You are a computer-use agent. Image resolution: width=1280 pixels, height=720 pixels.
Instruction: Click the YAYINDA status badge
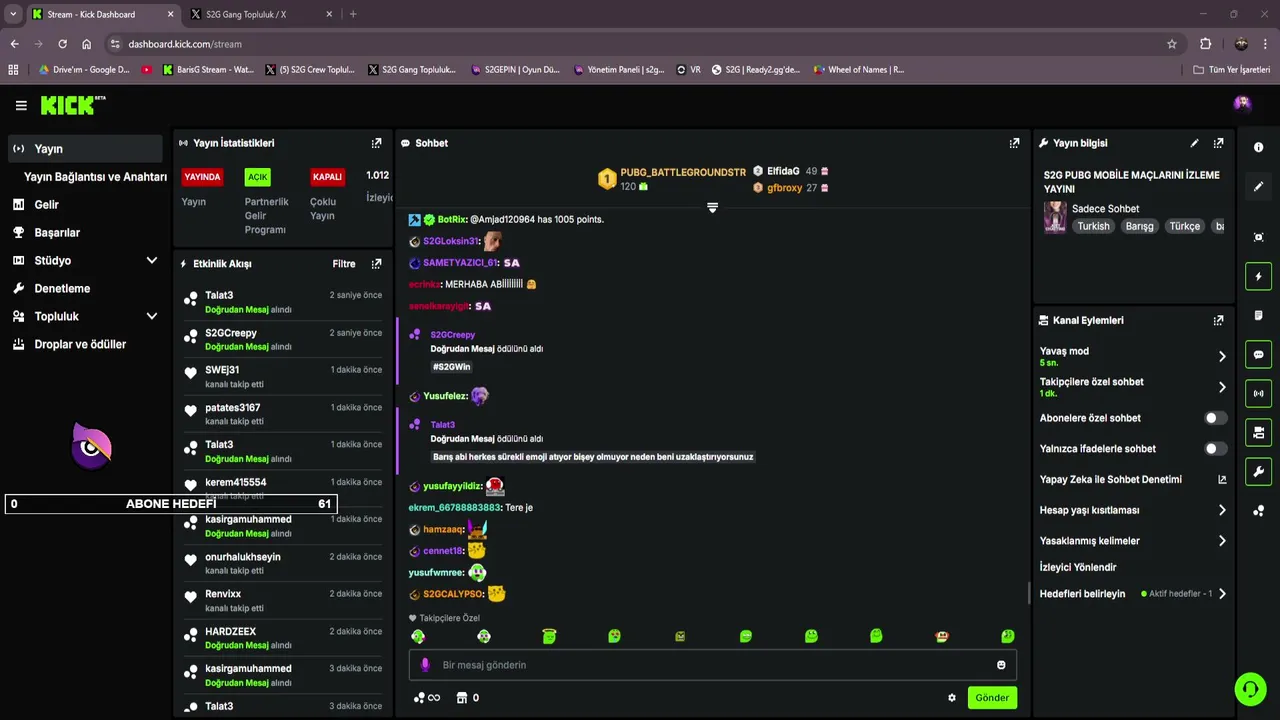click(x=202, y=177)
